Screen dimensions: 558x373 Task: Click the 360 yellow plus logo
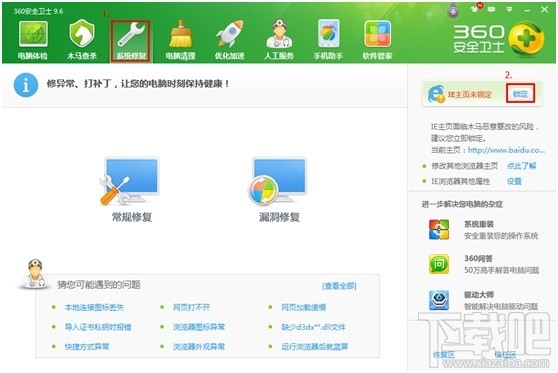527,39
